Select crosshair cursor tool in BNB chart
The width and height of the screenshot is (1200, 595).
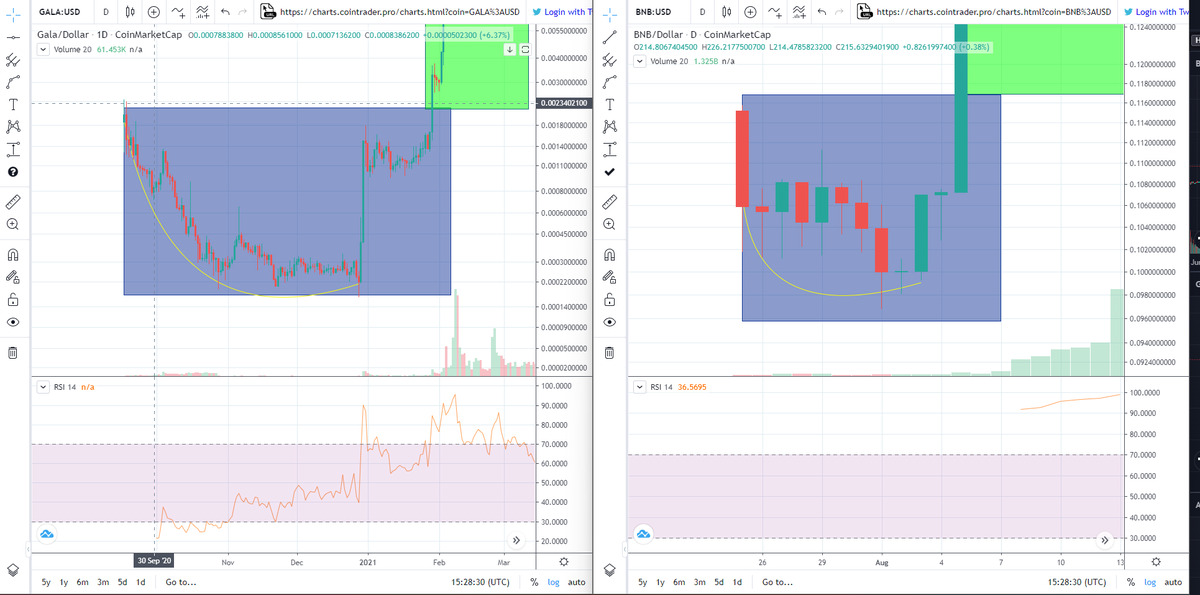tap(608, 13)
